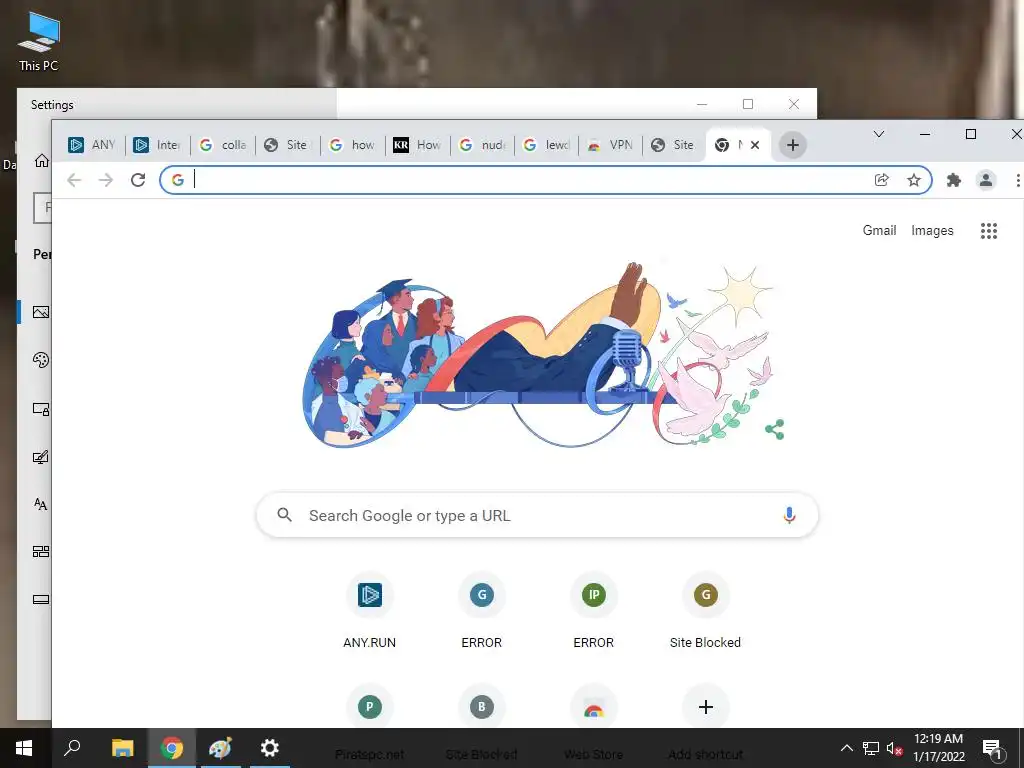Show hidden system tray icons
1024x768 pixels.
[x=846, y=748]
